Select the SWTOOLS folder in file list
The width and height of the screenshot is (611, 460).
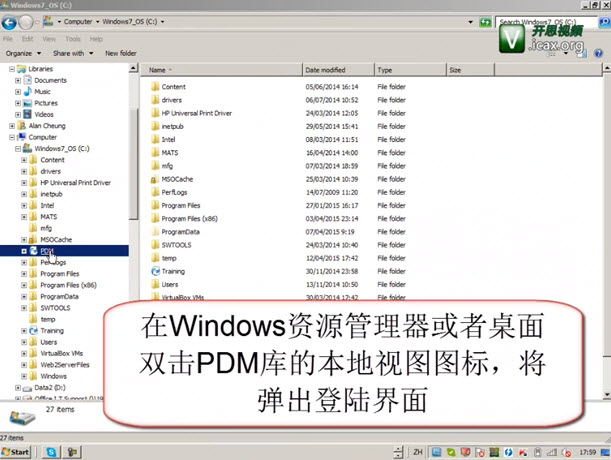click(x=176, y=245)
